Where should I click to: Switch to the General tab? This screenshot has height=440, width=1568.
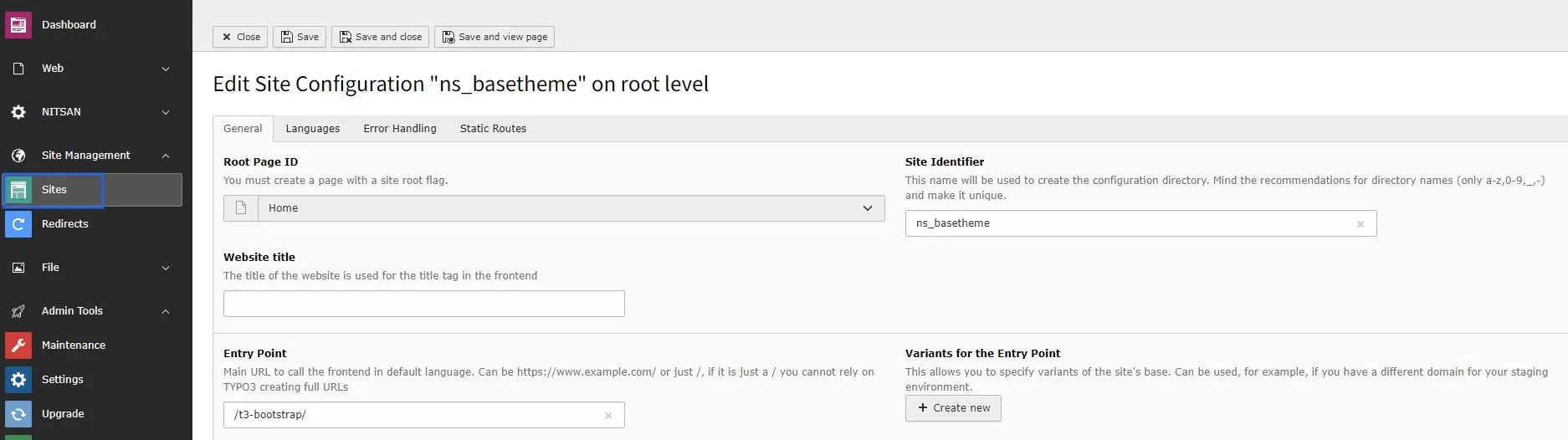coord(243,129)
